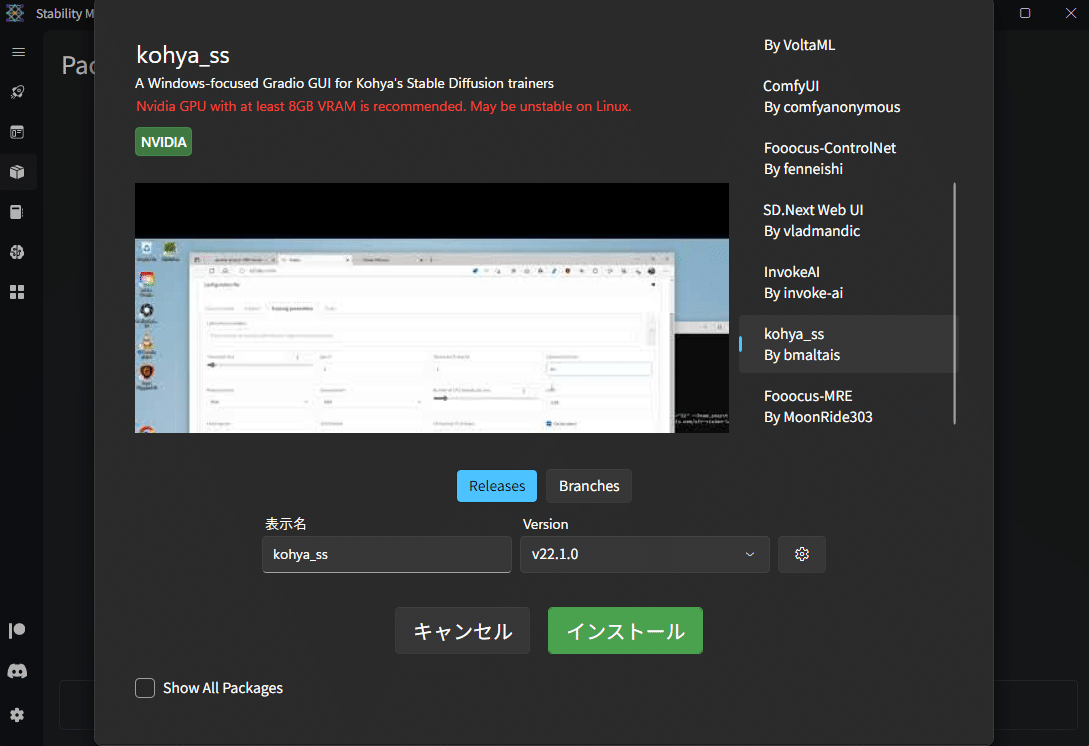
Task: Open the Output Browser grid icon
Action: point(17,292)
